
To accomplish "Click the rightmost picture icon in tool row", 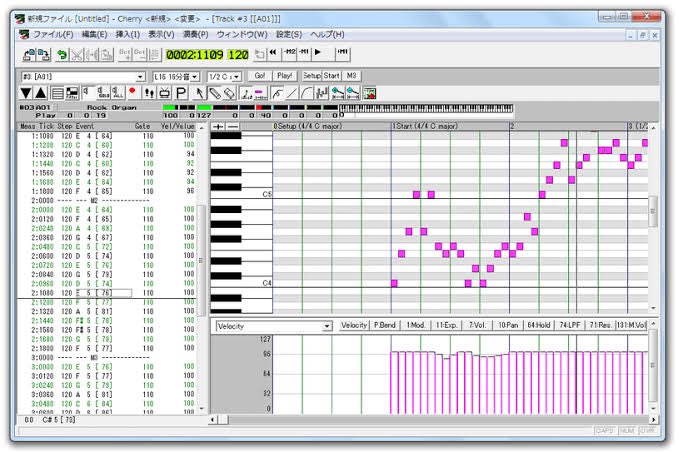I will [369, 93].
